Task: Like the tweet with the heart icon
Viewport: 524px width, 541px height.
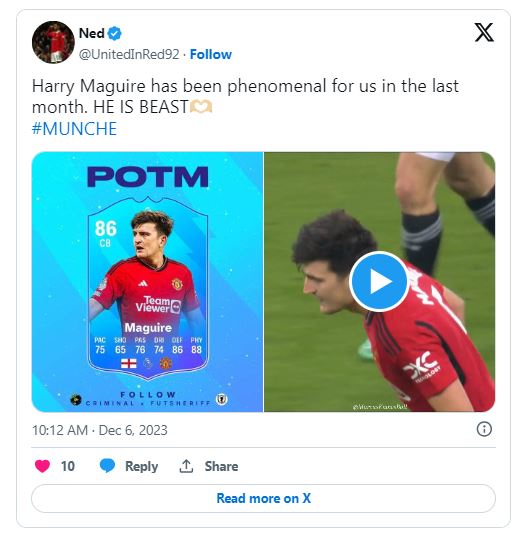Action: pos(42,466)
